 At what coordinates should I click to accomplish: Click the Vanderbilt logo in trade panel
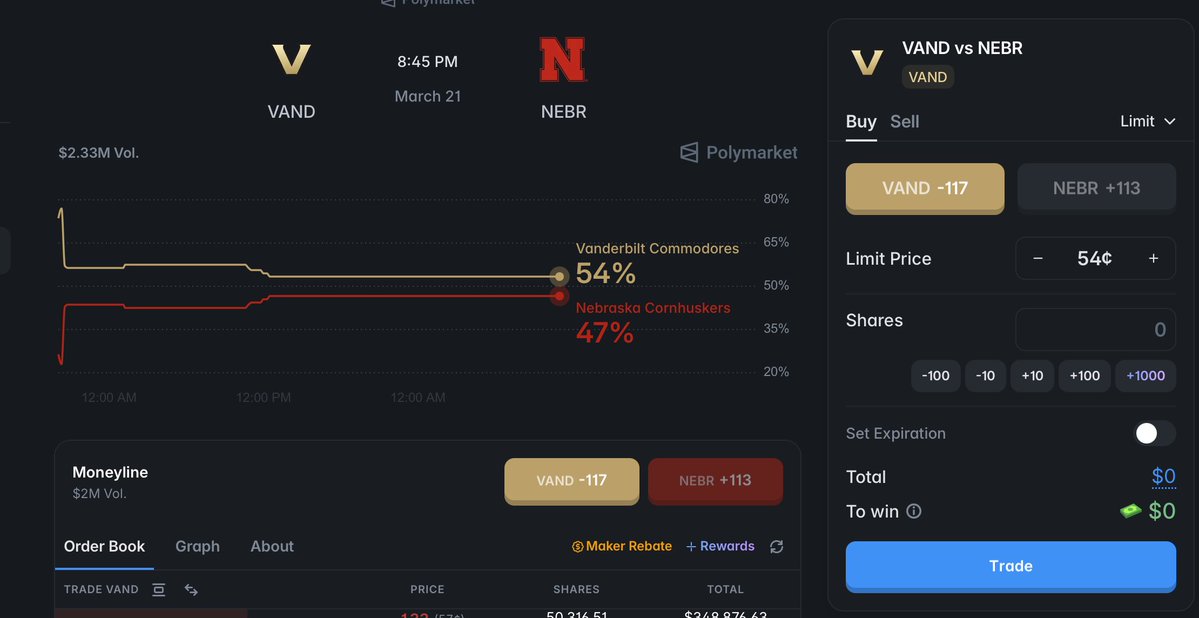point(867,62)
